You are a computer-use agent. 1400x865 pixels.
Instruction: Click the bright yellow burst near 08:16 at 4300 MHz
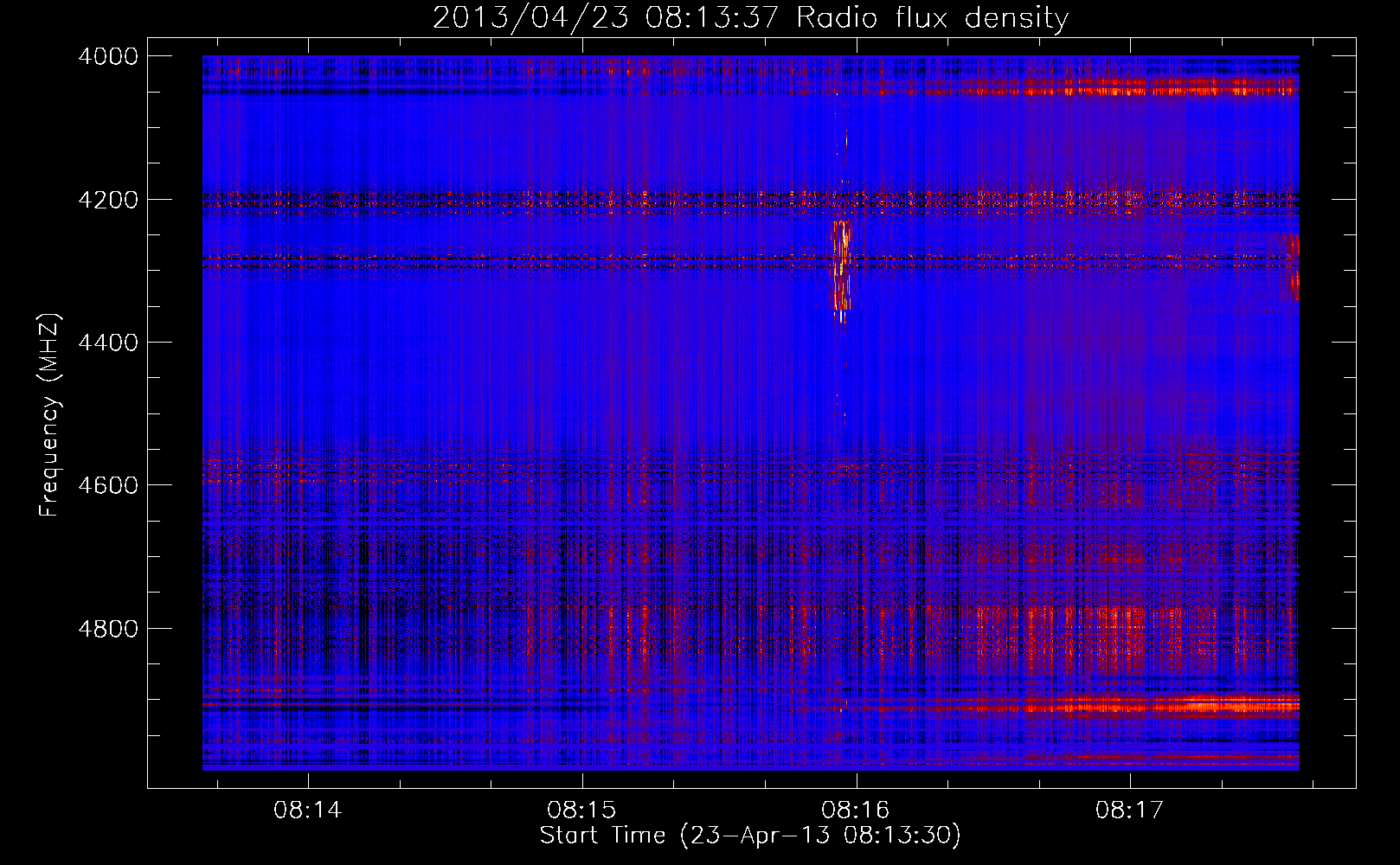pos(841,271)
